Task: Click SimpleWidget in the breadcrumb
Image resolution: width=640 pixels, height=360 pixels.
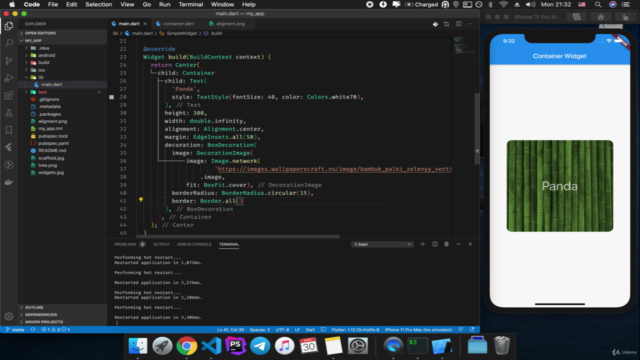Action: pyautogui.click(x=182, y=33)
